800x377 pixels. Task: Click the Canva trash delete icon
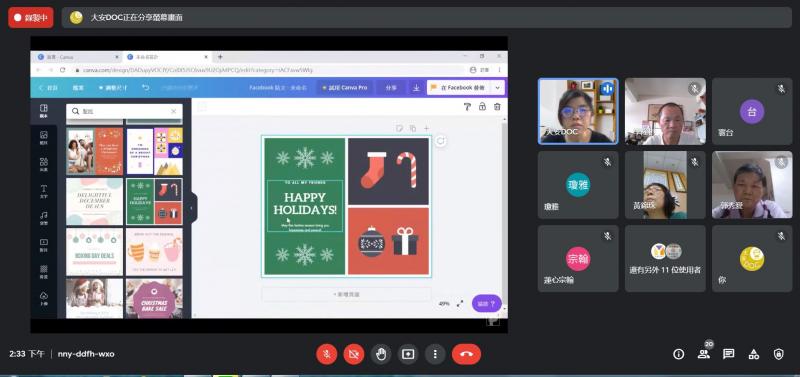point(497,107)
